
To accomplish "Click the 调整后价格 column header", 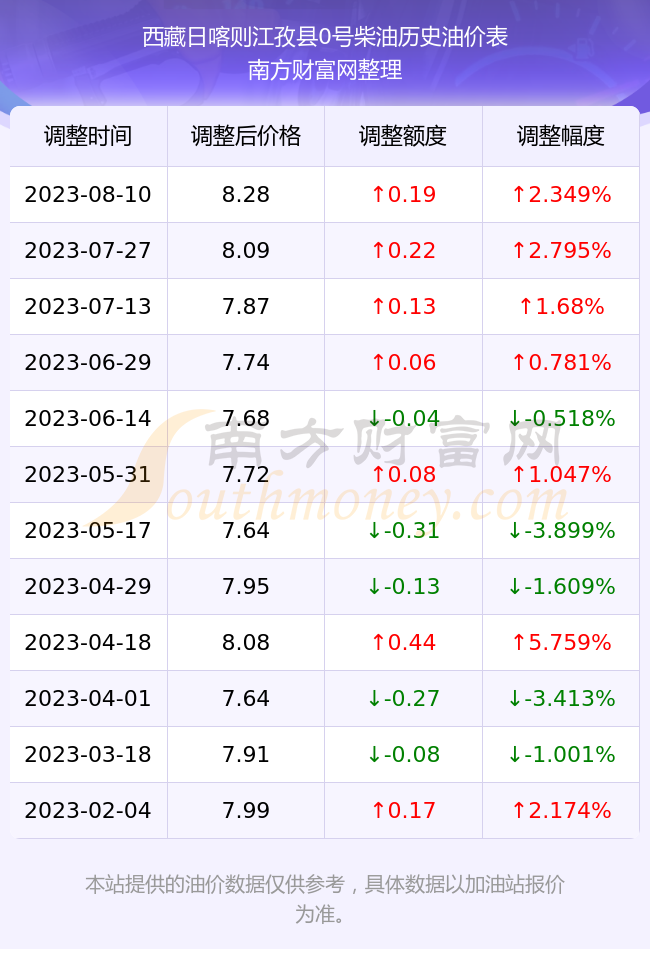I will (x=246, y=136).
